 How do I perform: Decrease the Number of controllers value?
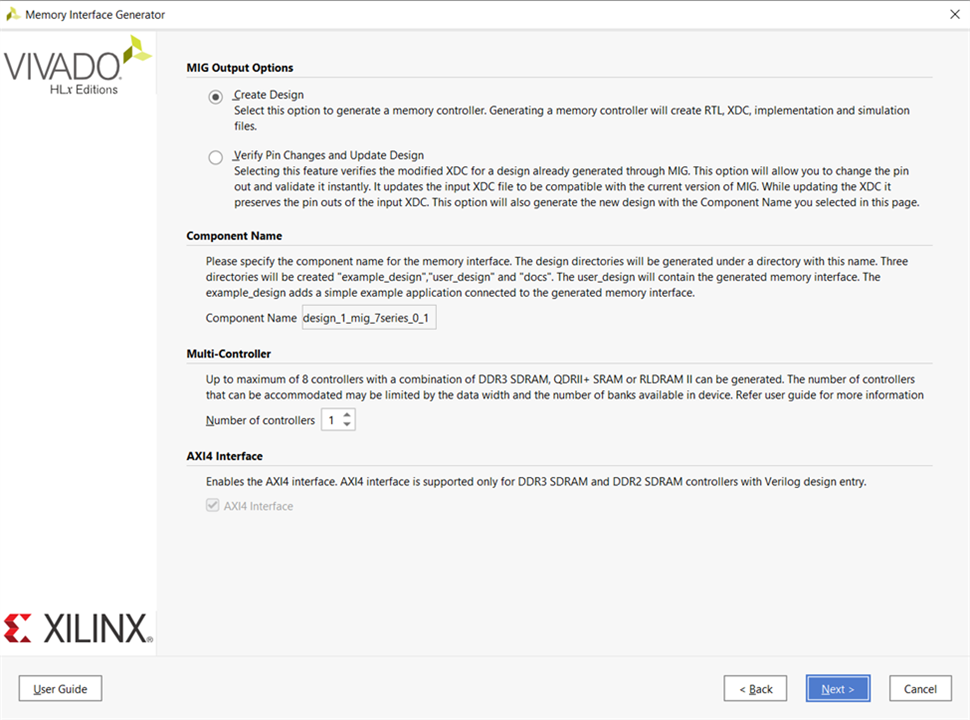tap(347, 425)
